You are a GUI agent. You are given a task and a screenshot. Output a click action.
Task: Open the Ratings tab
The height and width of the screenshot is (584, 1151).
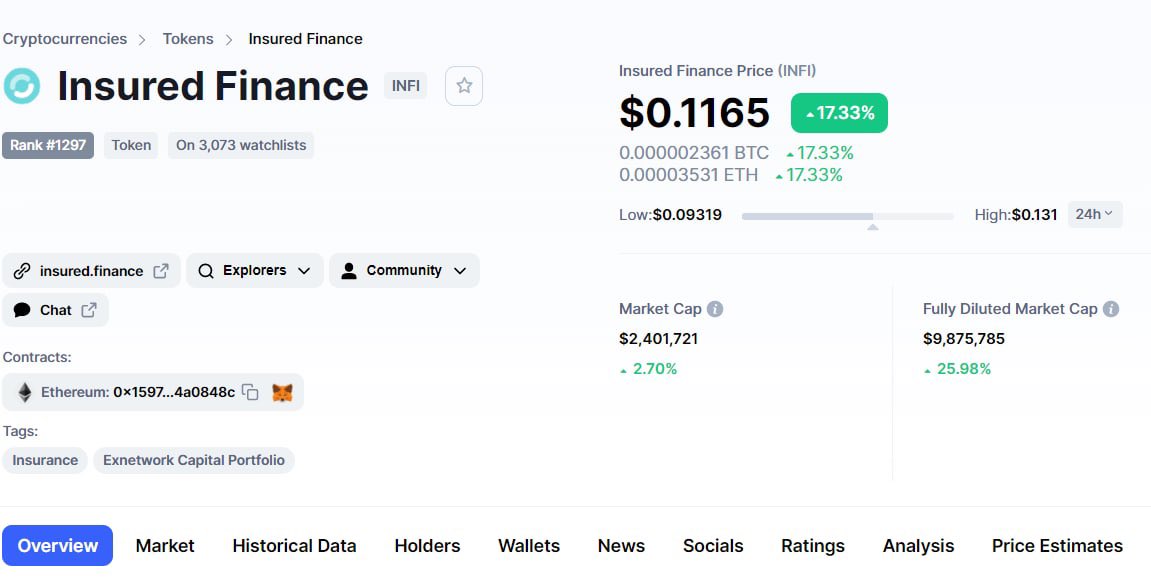pos(813,546)
